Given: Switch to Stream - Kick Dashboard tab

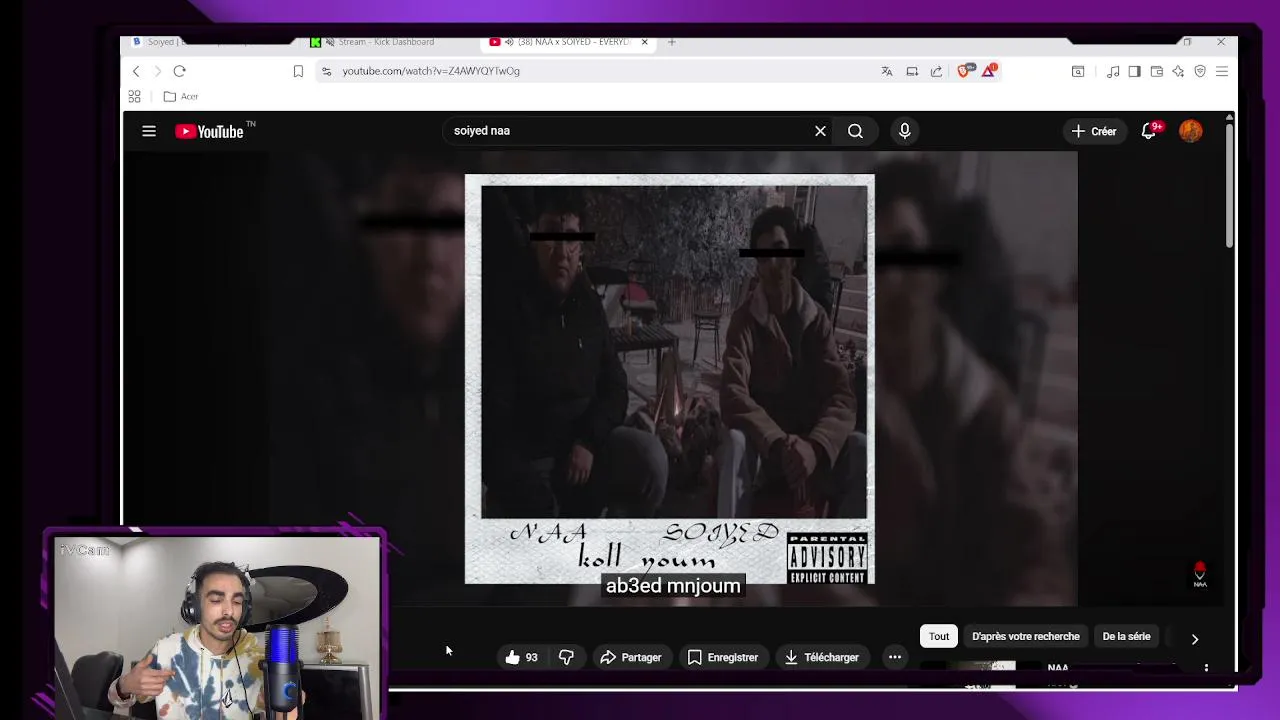Looking at the screenshot, I should [385, 42].
